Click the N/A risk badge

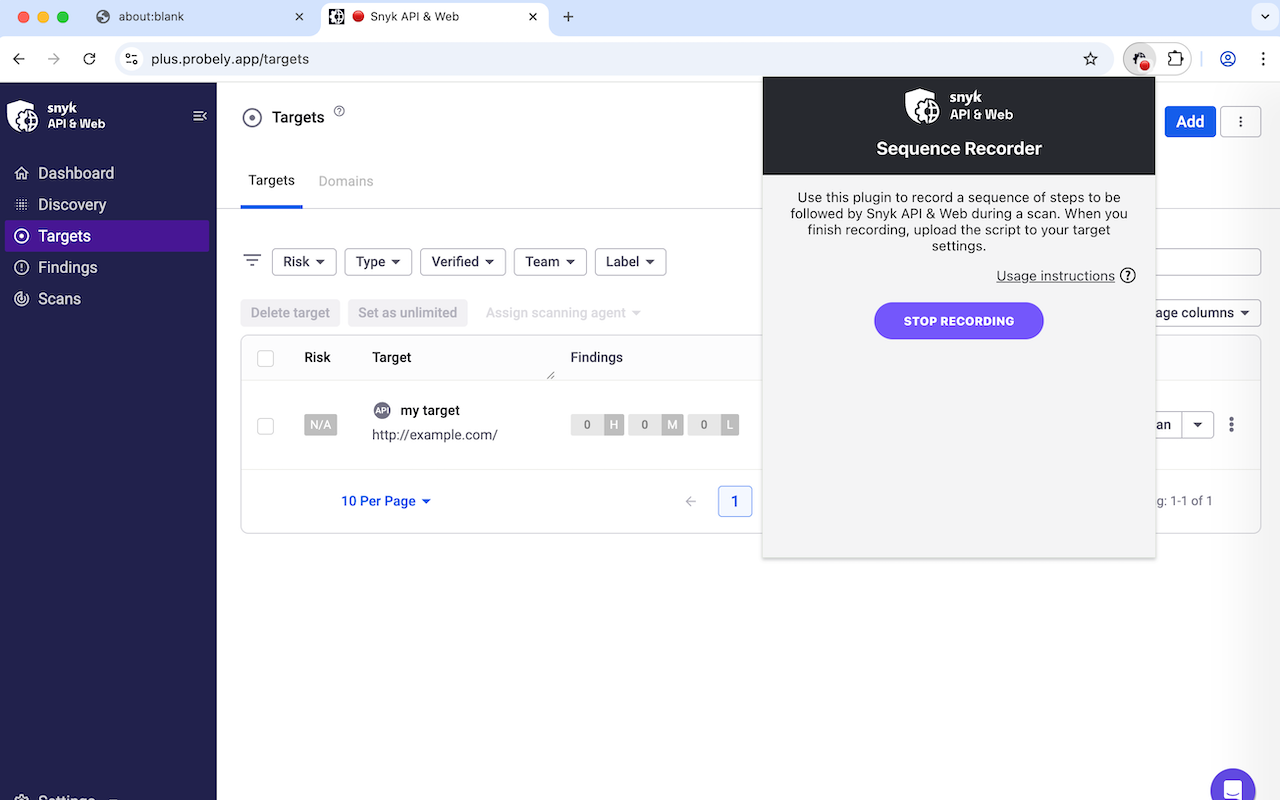click(320, 425)
